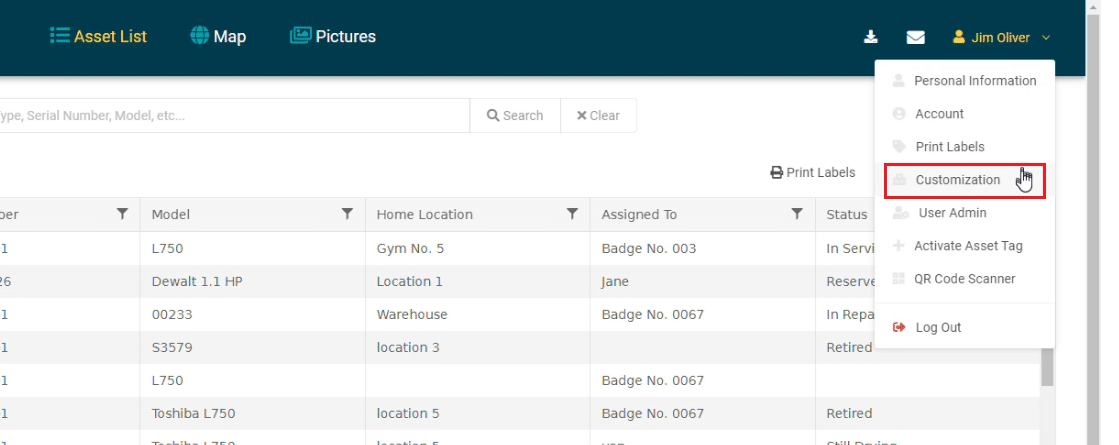This screenshot has width=1119, height=445.
Task: Expand the Jim Oliver user dropdown
Action: click(1002, 37)
